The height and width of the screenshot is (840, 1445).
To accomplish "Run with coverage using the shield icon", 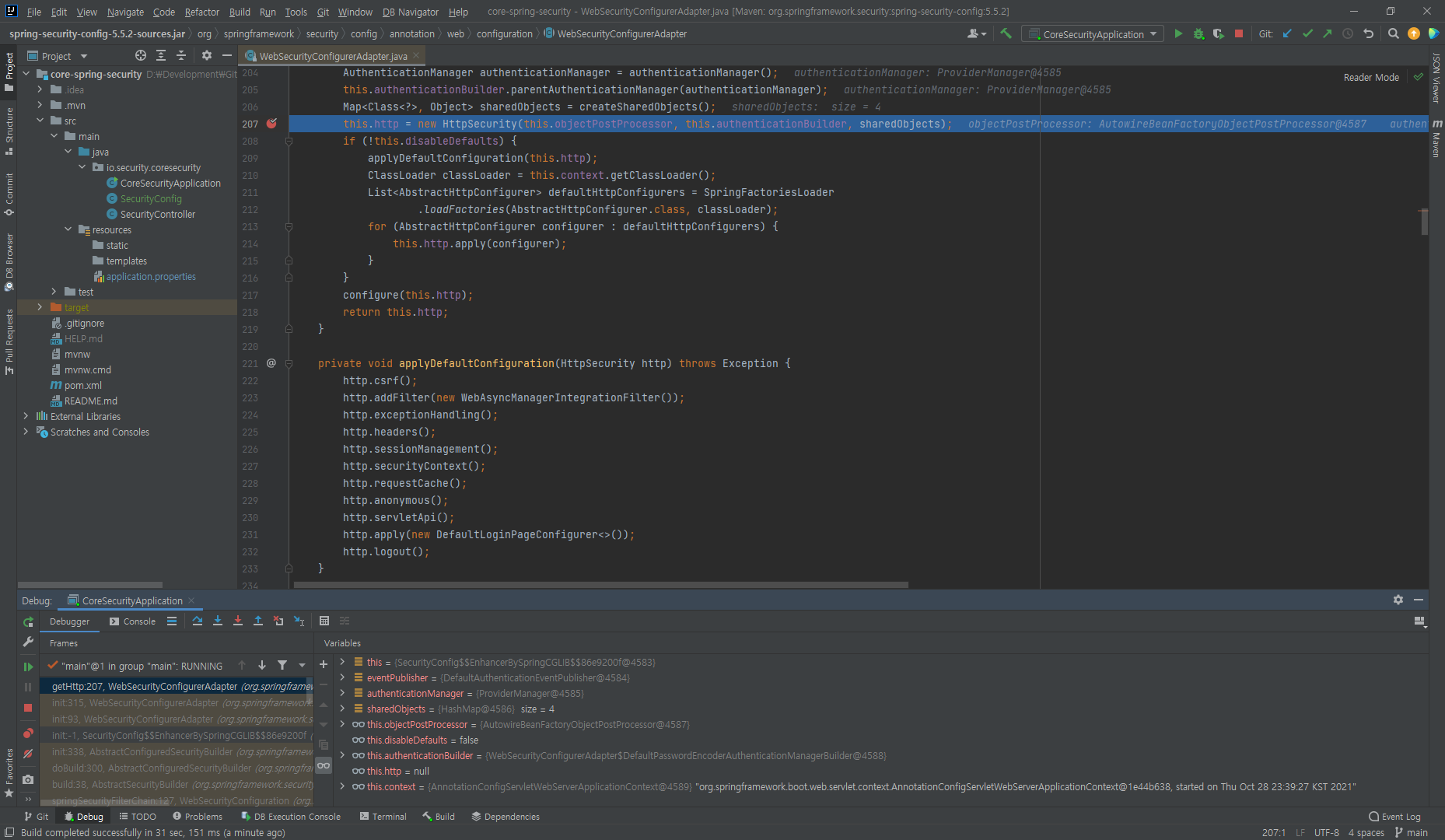I will (x=1219, y=33).
